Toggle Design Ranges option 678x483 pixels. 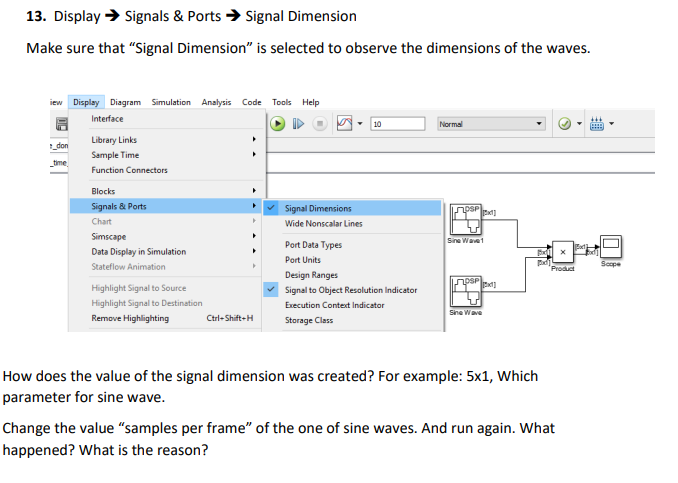[352, 275]
